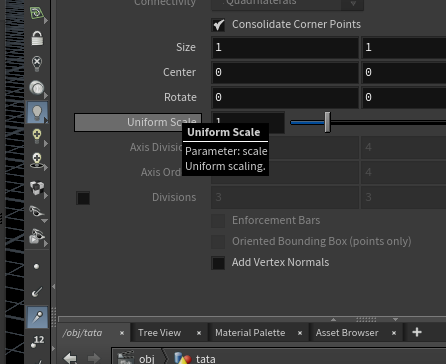Click the pane up-arrow above the tabs
Viewport: 446px width, 364px height.
point(333,319)
